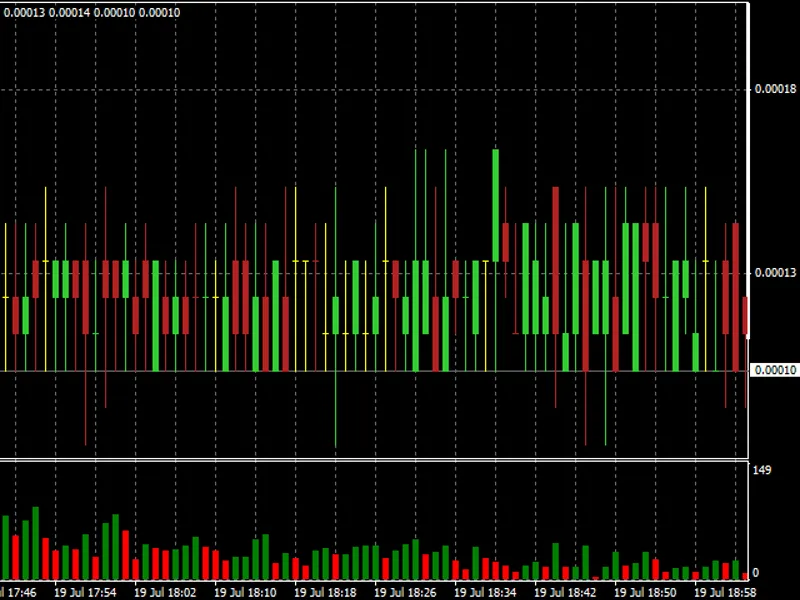800x600 pixels.
Task: Click the highlighted current price tag 0.00010
Action: 774,370
